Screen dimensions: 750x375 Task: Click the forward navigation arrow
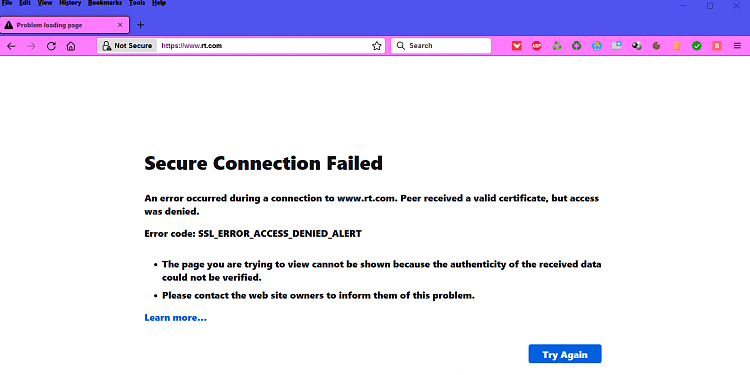click(31, 46)
